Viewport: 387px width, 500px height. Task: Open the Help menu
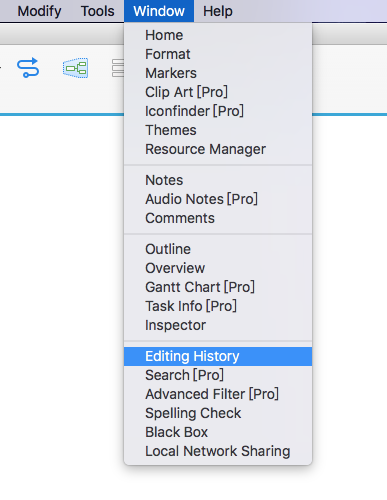[x=218, y=11]
